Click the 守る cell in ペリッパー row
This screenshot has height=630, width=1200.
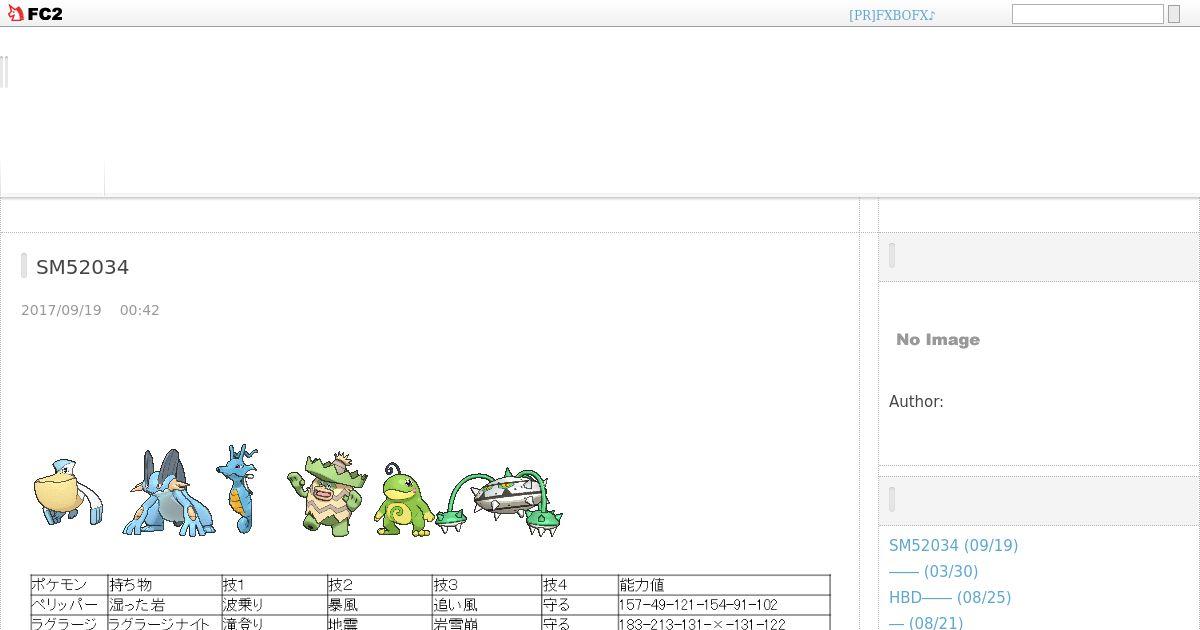(579, 605)
